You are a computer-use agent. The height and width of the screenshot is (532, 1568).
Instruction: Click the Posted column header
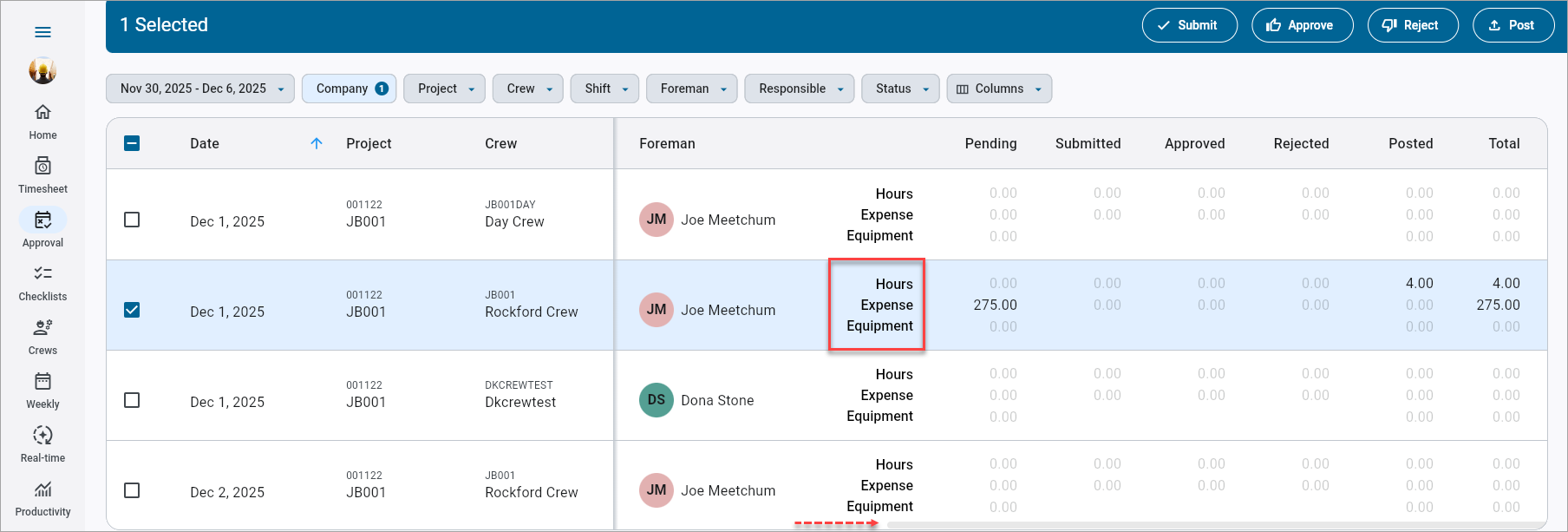point(1410,144)
